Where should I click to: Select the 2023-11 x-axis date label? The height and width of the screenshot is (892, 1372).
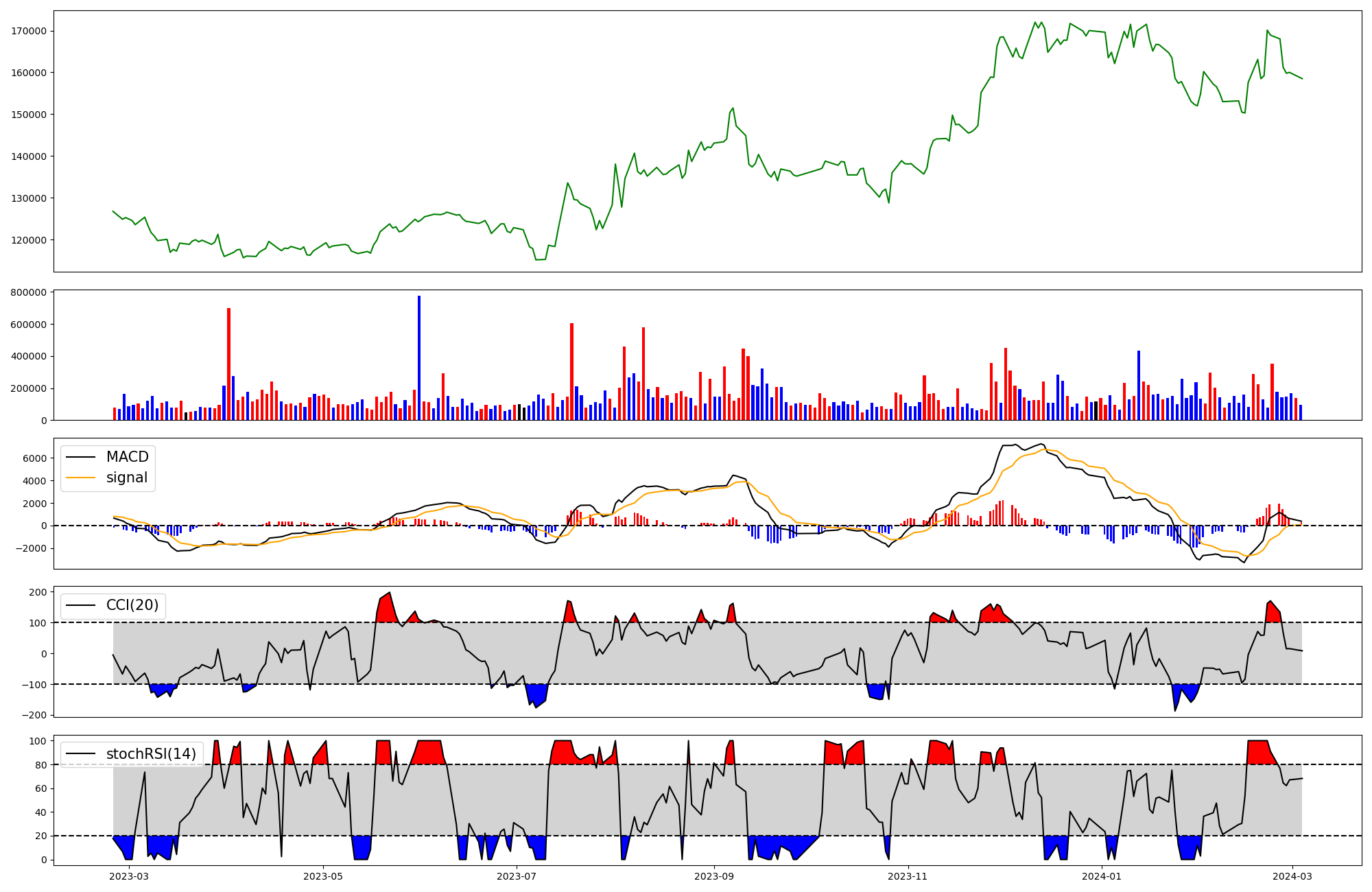908,876
